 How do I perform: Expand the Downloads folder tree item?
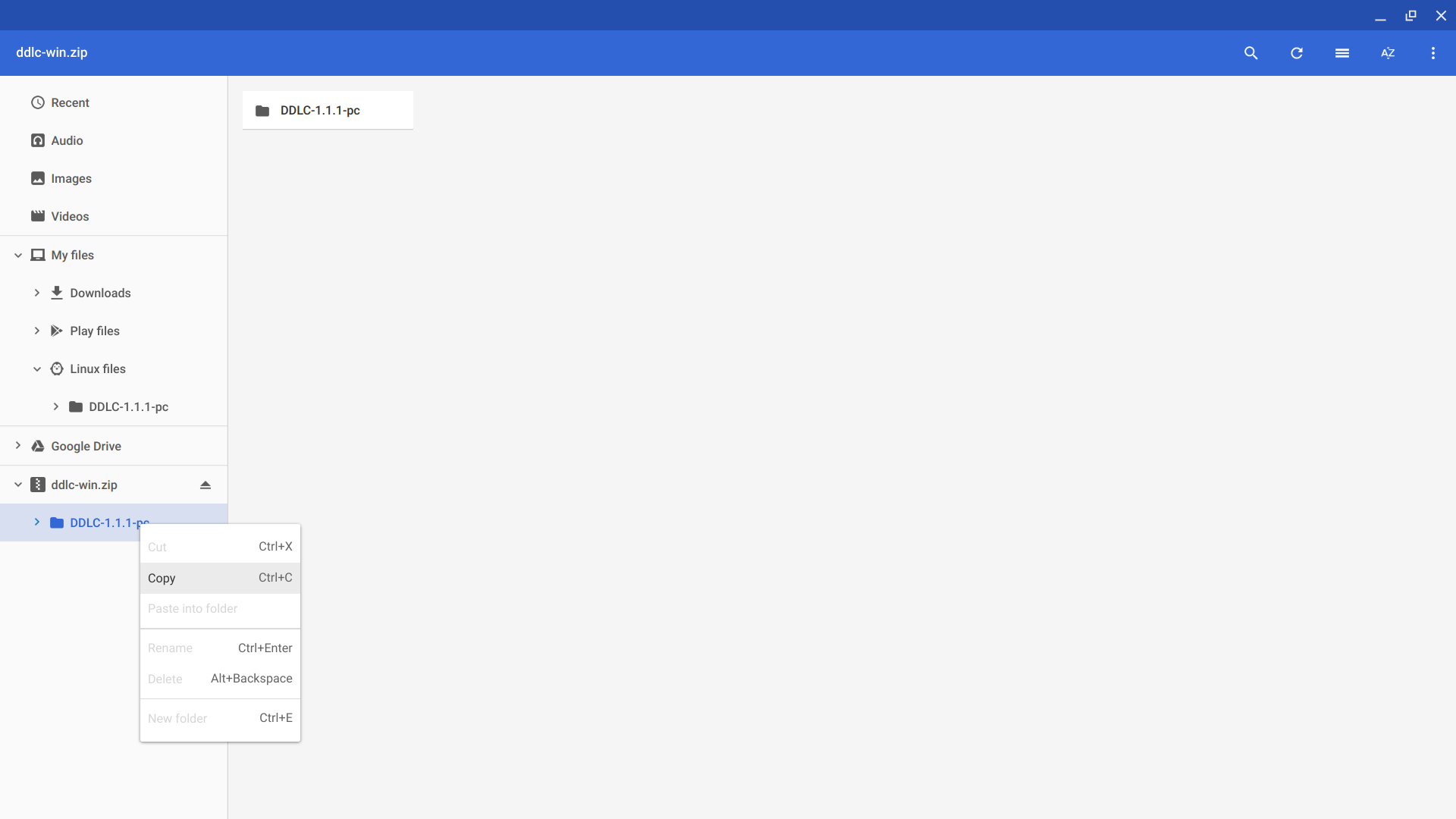click(36, 293)
